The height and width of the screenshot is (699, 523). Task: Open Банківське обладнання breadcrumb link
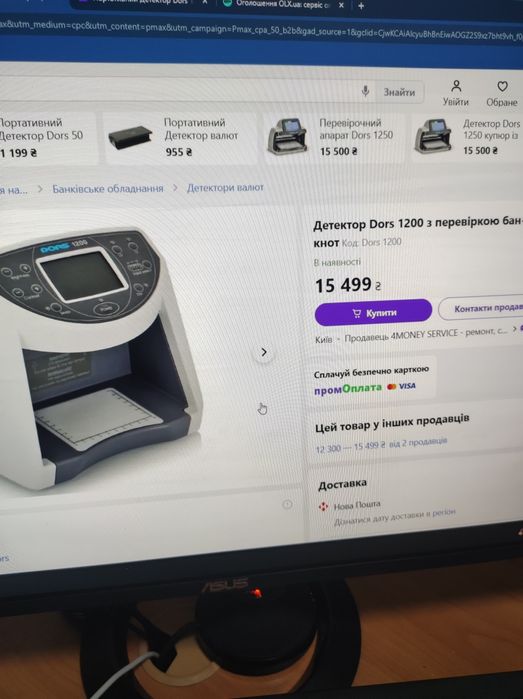point(108,189)
